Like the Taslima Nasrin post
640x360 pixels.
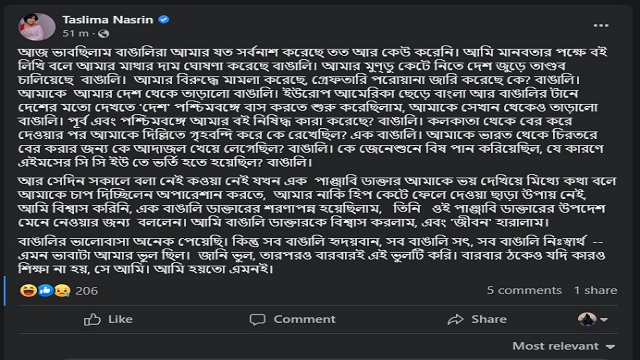pos(108,319)
